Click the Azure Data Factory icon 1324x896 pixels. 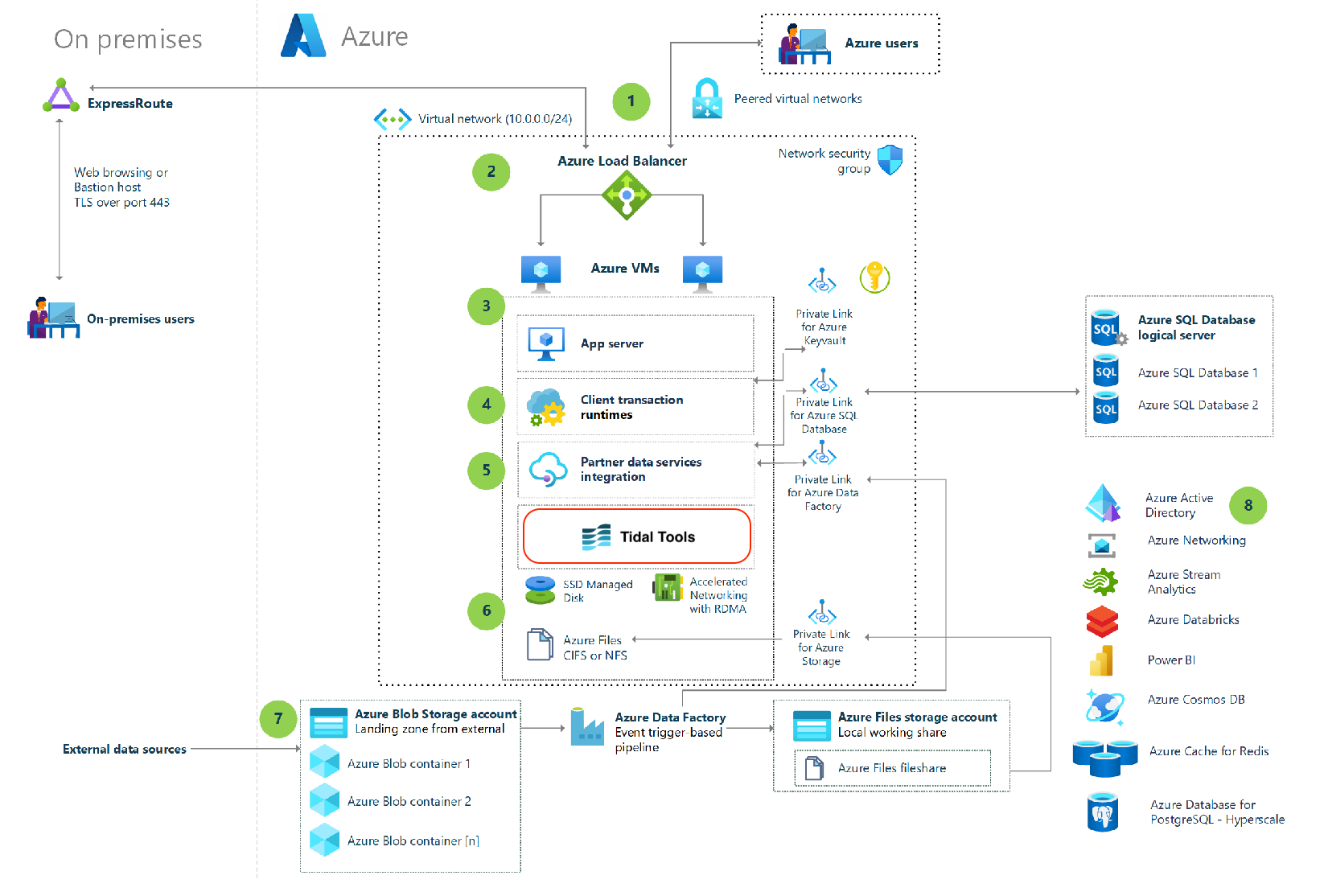coord(587,726)
